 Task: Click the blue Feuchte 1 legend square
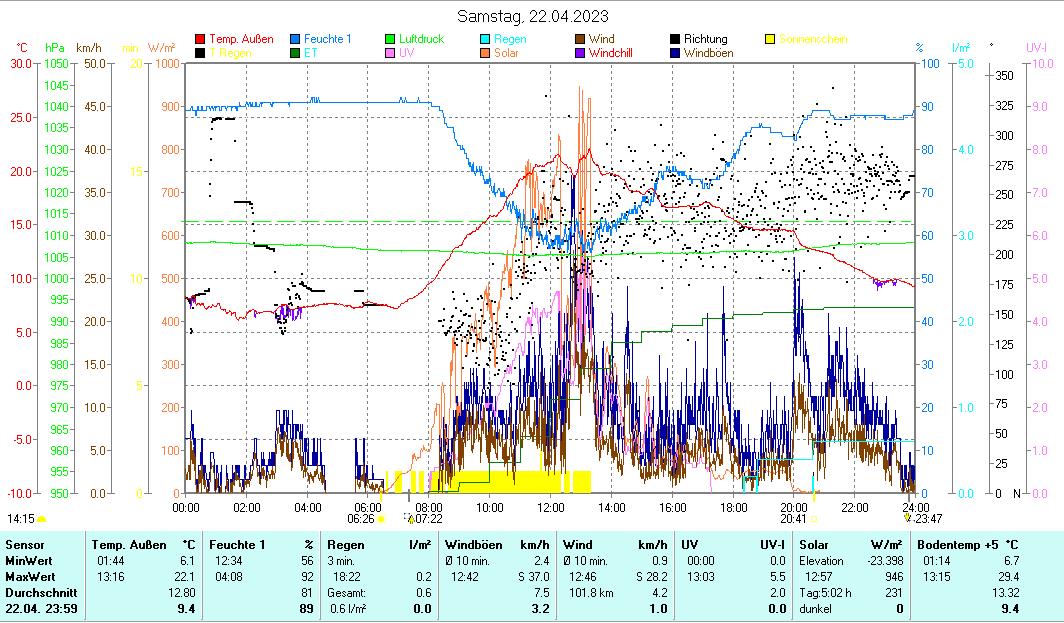pos(295,39)
